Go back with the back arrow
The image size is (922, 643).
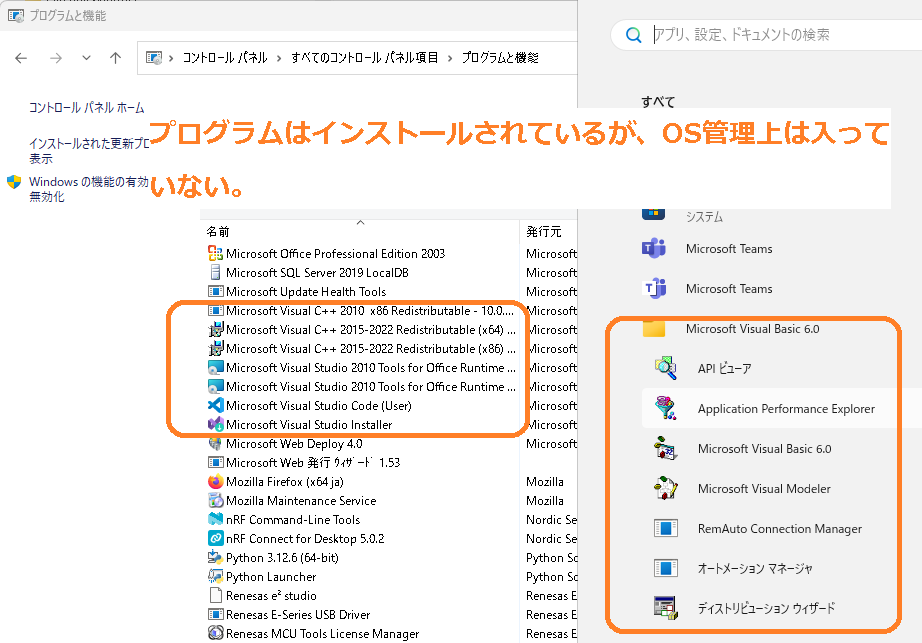[21, 58]
